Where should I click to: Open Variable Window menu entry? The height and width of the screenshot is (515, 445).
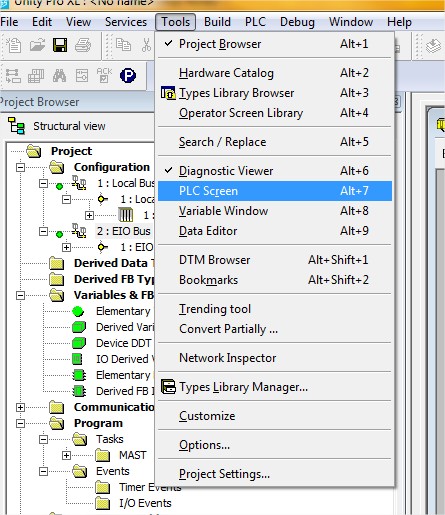[275, 211]
